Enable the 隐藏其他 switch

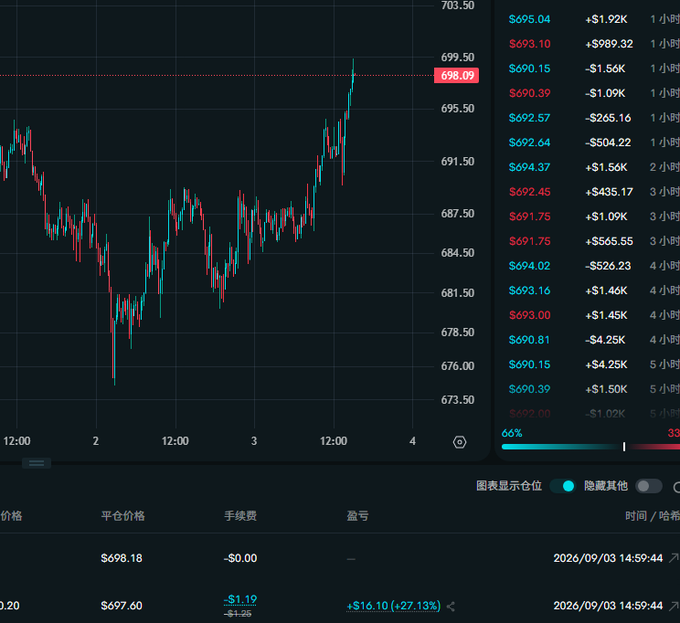click(649, 486)
